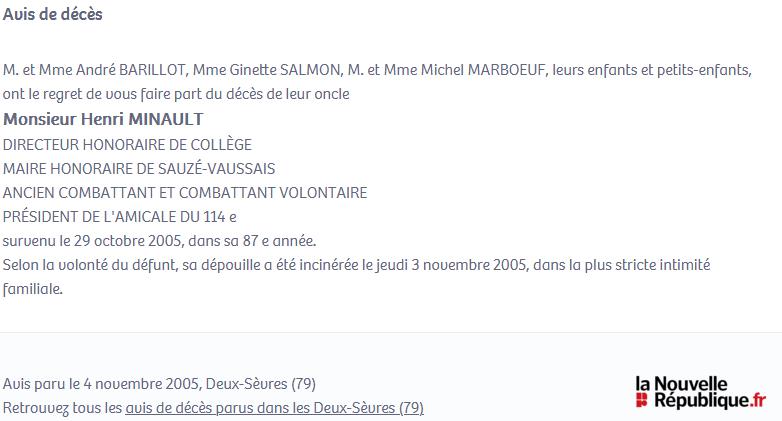Open the avis de décès Deux-Sèvres link
782x421 pixels.
(x=274, y=408)
